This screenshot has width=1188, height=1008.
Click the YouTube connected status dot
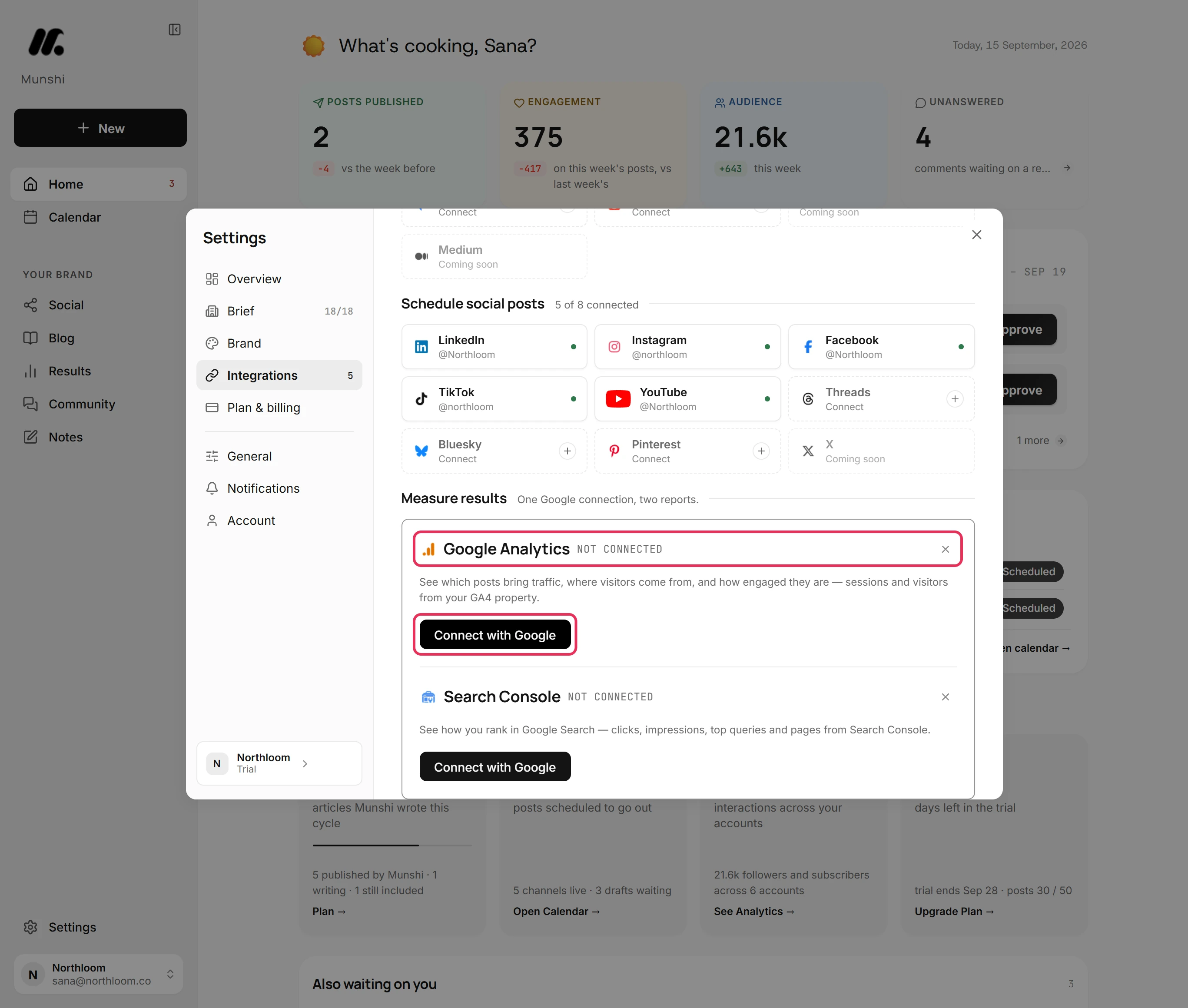(767, 399)
